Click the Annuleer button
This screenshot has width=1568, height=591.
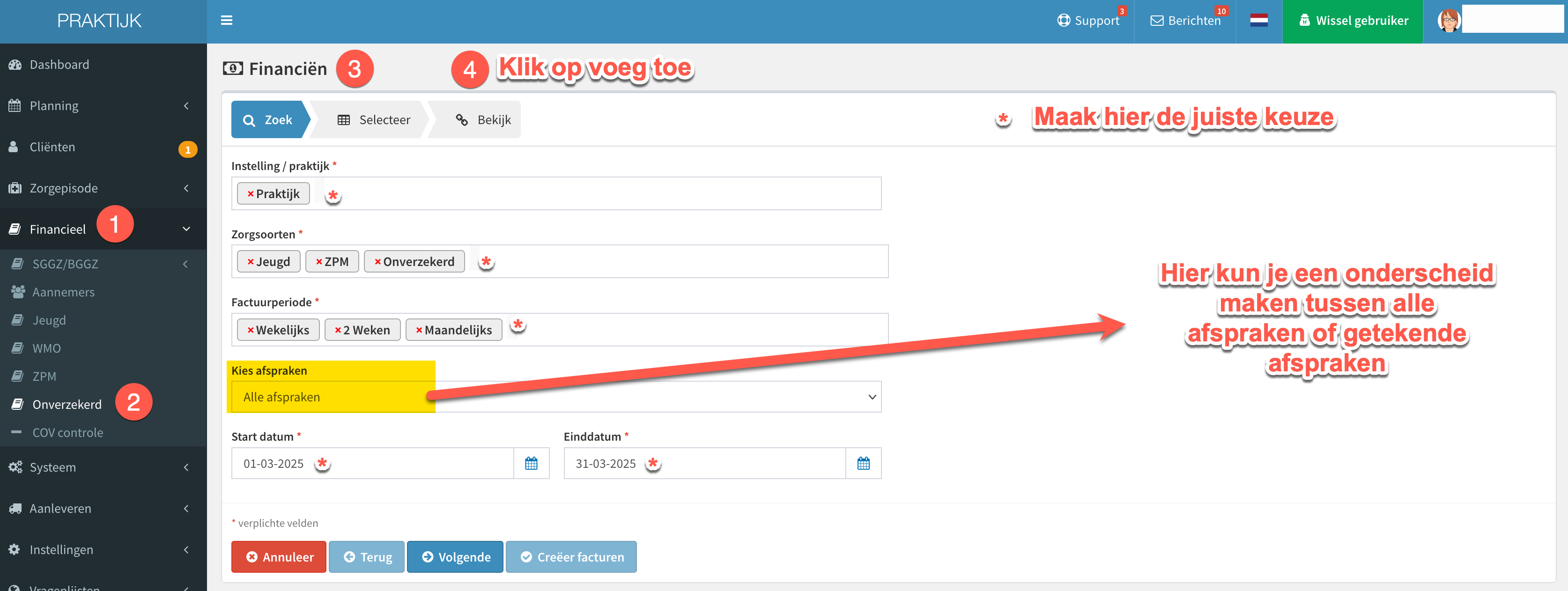tap(279, 557)
